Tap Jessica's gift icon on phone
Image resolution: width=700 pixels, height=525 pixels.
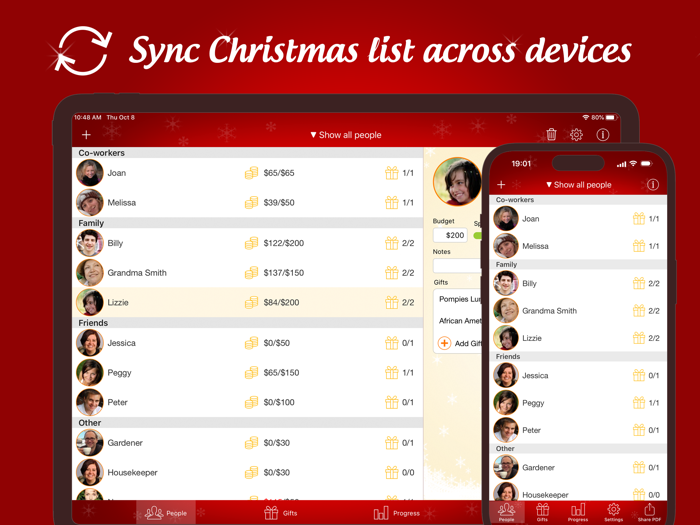click(x=639, y=375)
